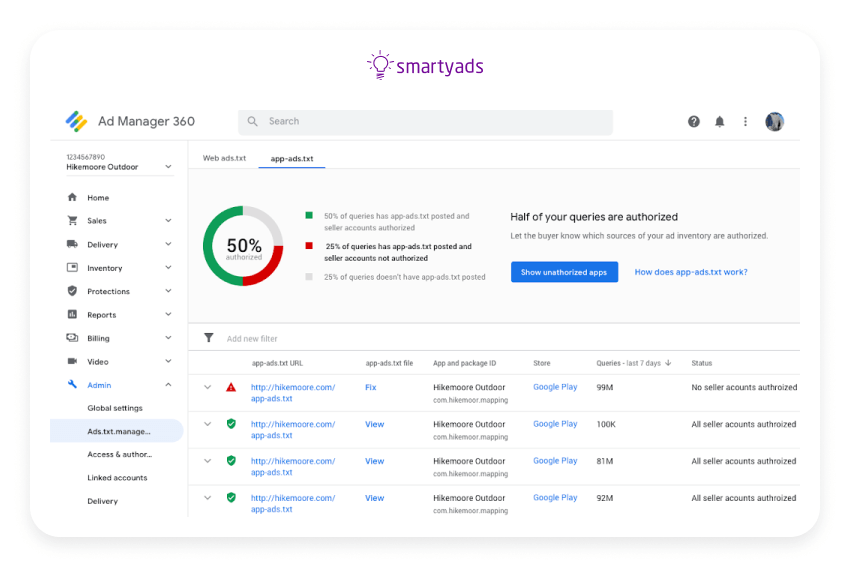Click the green shield check in 100K row
Screen dimensions: 850x567
coord(231,424)
